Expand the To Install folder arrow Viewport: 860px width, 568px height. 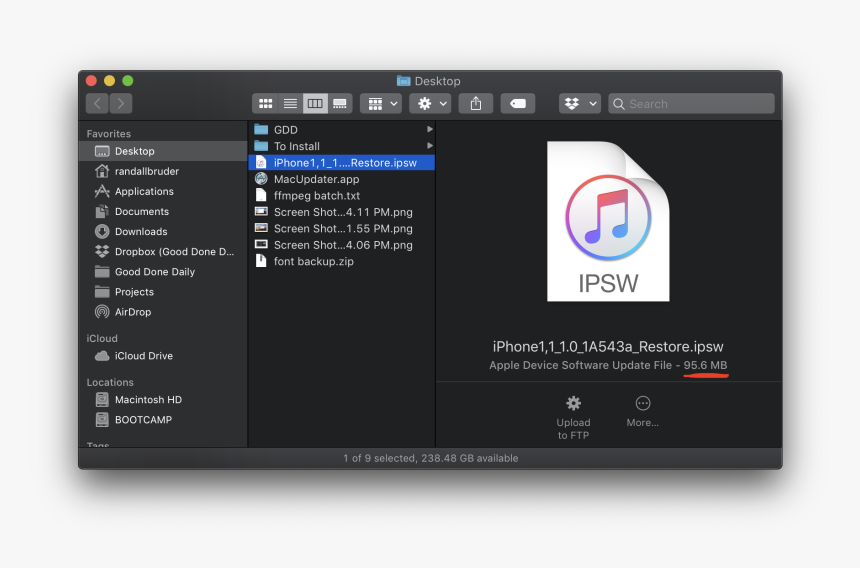(x=429, y=146)
